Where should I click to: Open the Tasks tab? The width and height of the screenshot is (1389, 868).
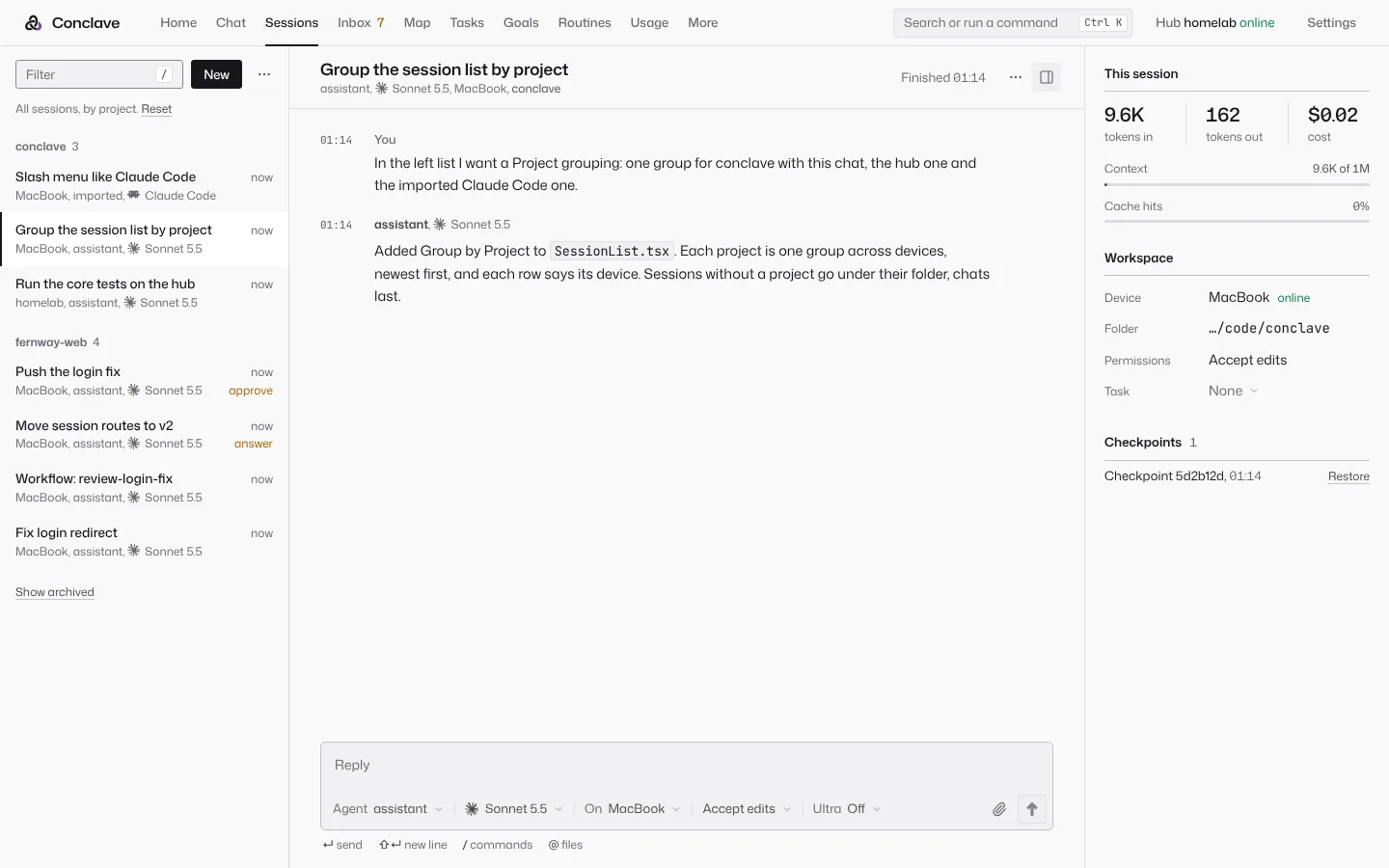(467, 22)
